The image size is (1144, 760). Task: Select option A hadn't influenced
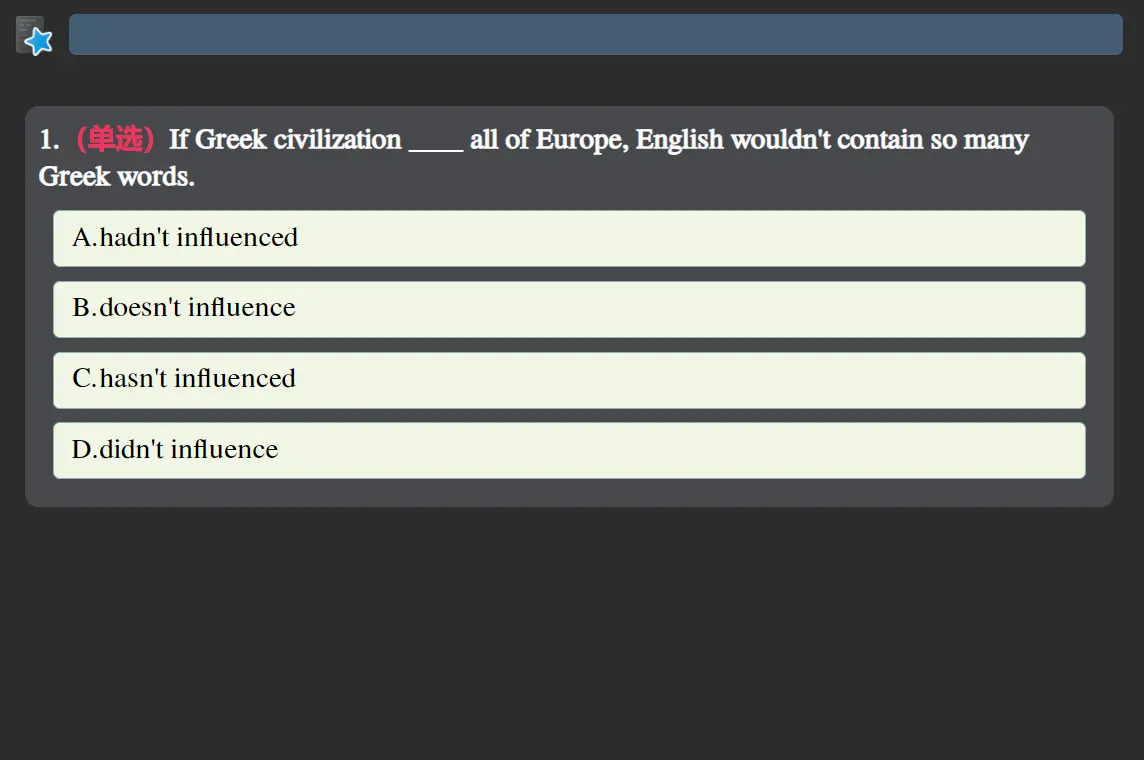click(568, 238)
